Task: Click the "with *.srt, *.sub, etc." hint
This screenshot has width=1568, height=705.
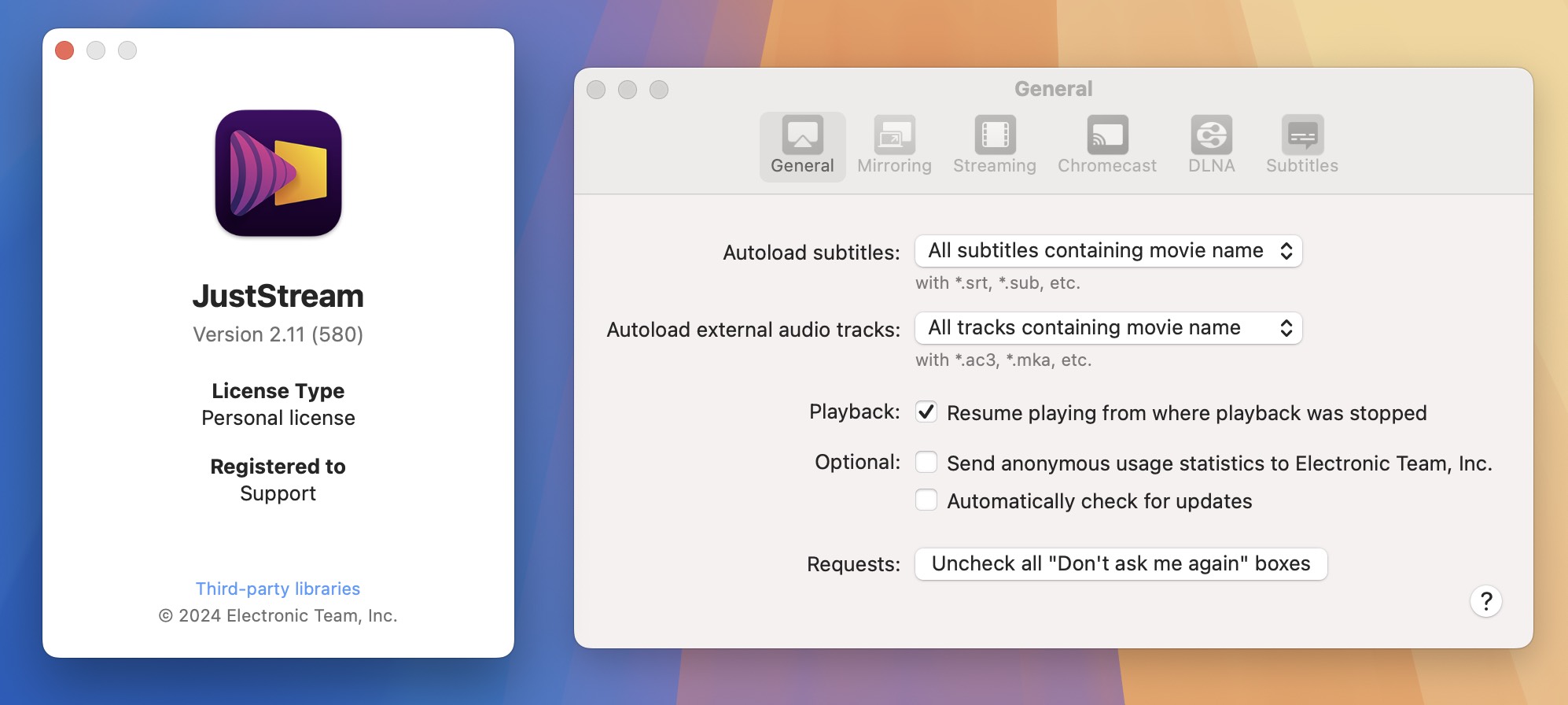Action: point(998,283)
